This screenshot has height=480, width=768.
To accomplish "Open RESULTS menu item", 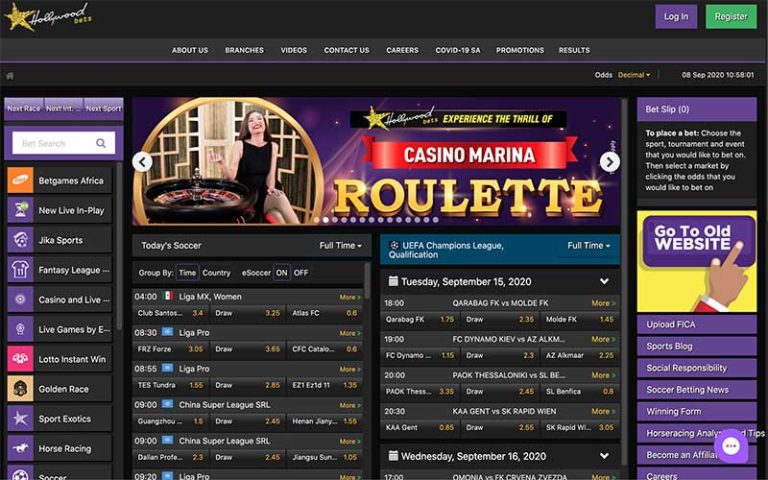I will pos(574,50).
